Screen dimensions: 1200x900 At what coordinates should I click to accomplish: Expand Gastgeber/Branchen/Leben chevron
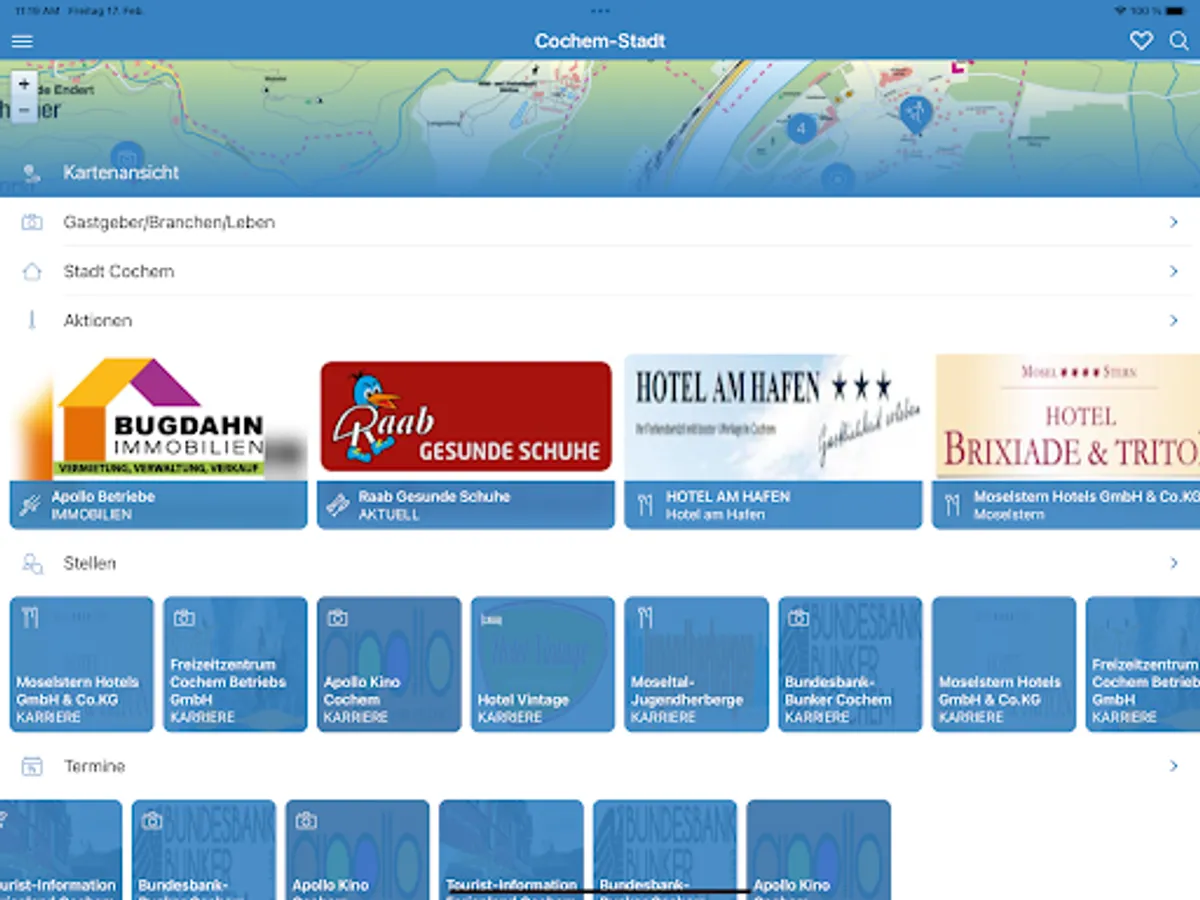tap(1174, 222)
